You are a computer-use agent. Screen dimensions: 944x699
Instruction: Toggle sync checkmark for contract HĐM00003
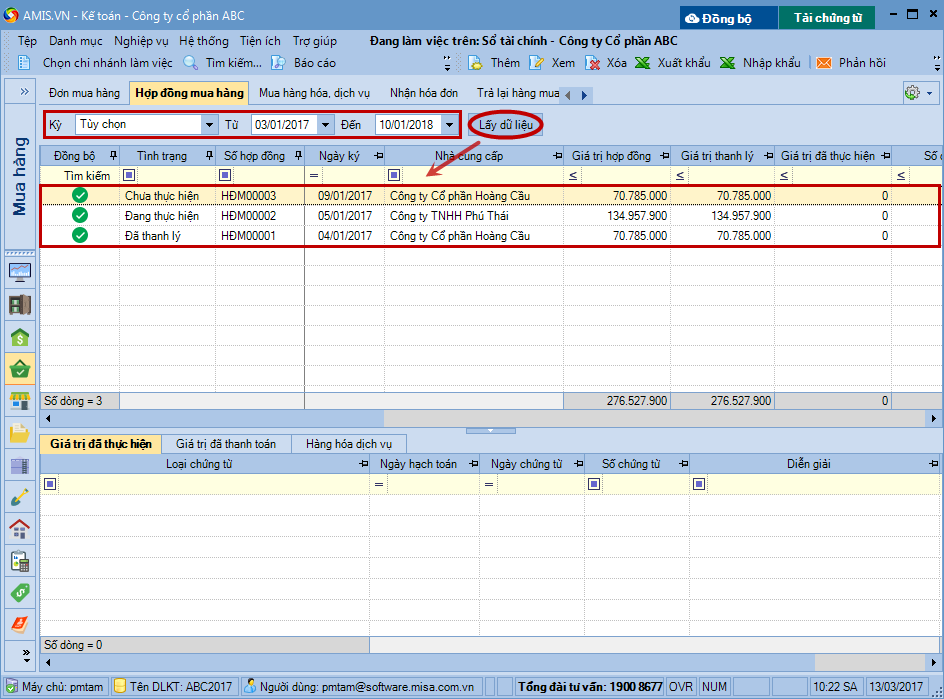click(80, 195)
